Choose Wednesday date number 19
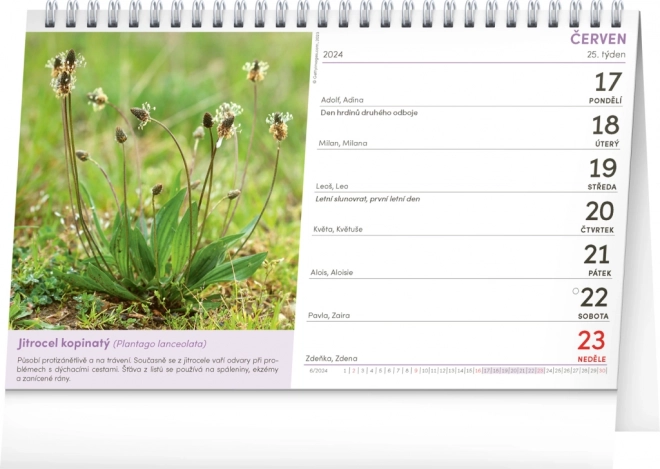The width and height of the screenshot is (660, 469). pyautogui.click(x=603, y=168)
